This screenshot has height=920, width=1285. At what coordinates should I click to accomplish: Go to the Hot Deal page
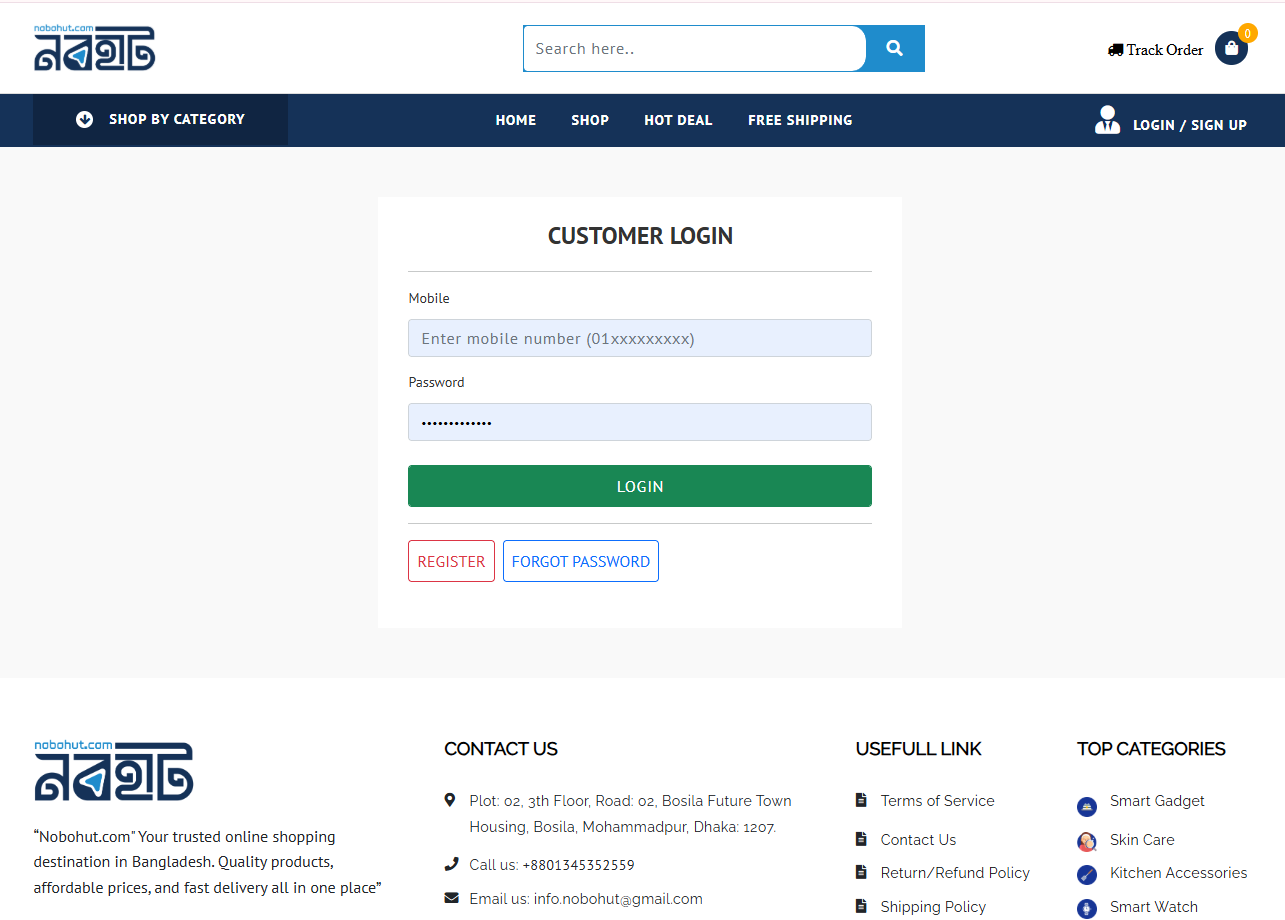click(x=678, y=120)
